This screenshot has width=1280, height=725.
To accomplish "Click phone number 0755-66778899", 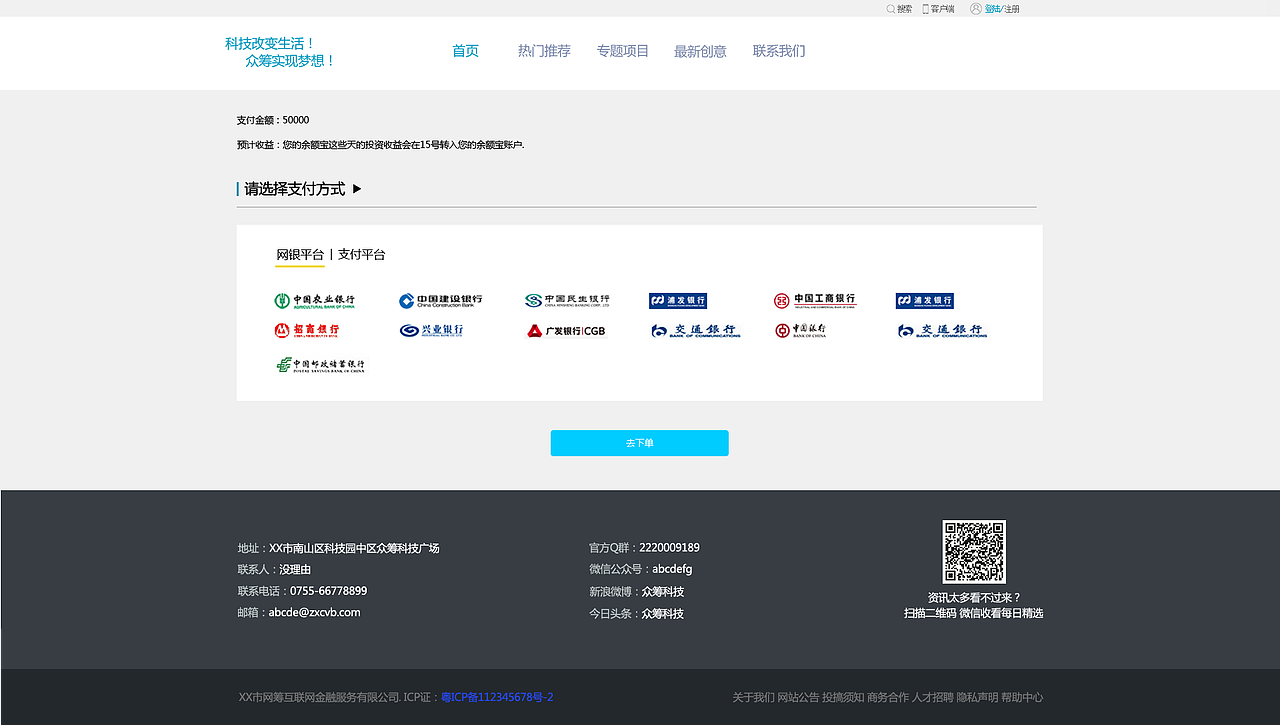I will pyautogui.click(x=328, y=591).
